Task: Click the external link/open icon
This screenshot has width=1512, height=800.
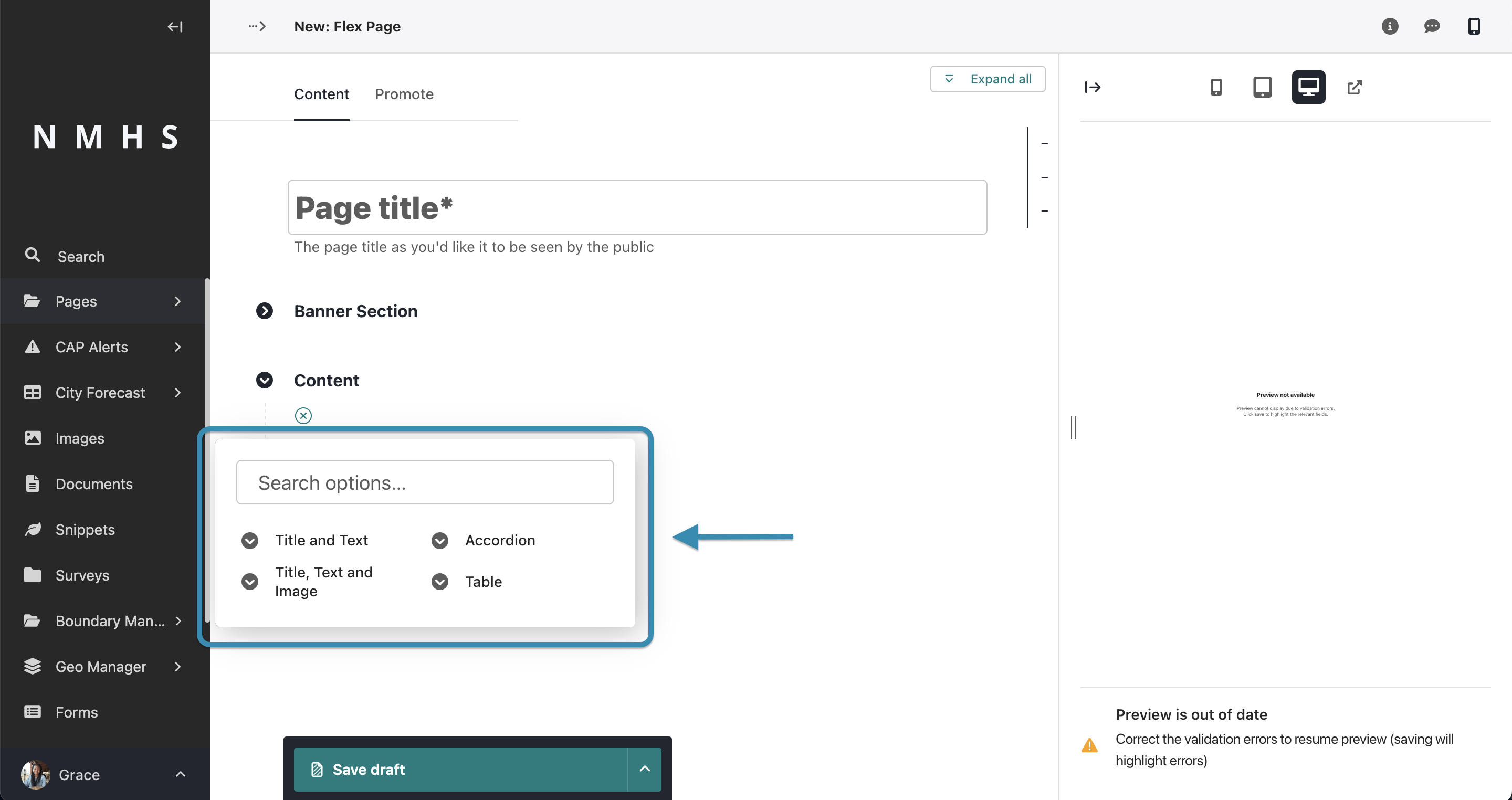Action: (1354, 87)
